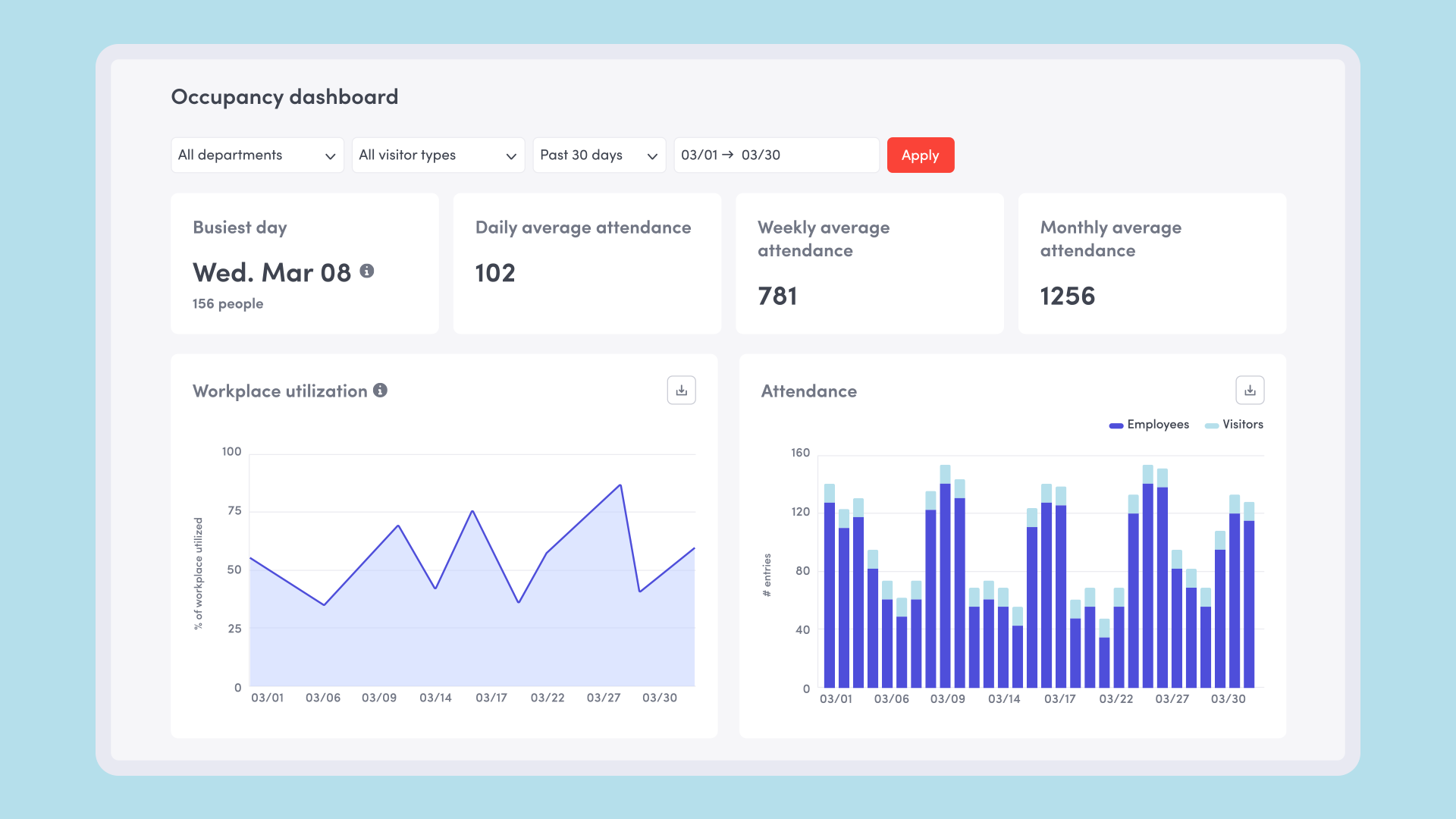Viewport: 1456px width, 819px height.
Task: Expand the All visitor types dropdown
Action: click(x=438, y=155)
